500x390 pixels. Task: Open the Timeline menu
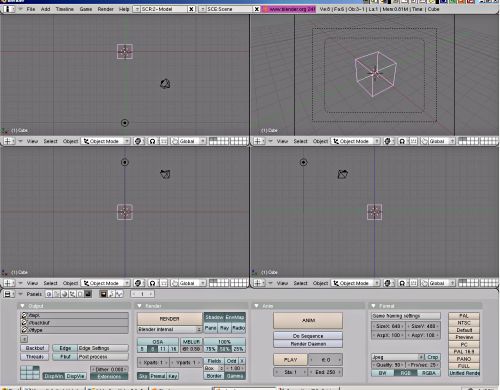65,9
